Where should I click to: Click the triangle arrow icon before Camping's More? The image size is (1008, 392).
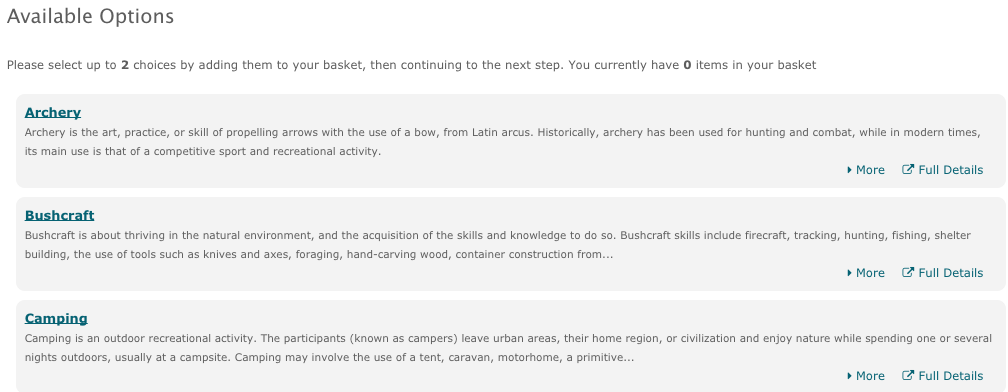coord(849,376)
